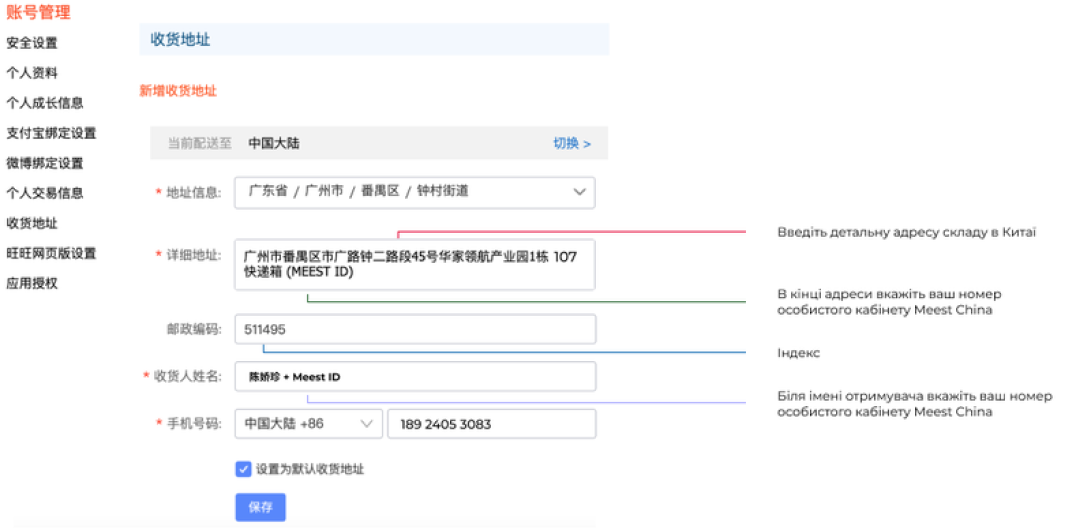Click the 收货人姓名 input field
This screenshot has width=1091, height=528.
[x=415, y=376]
